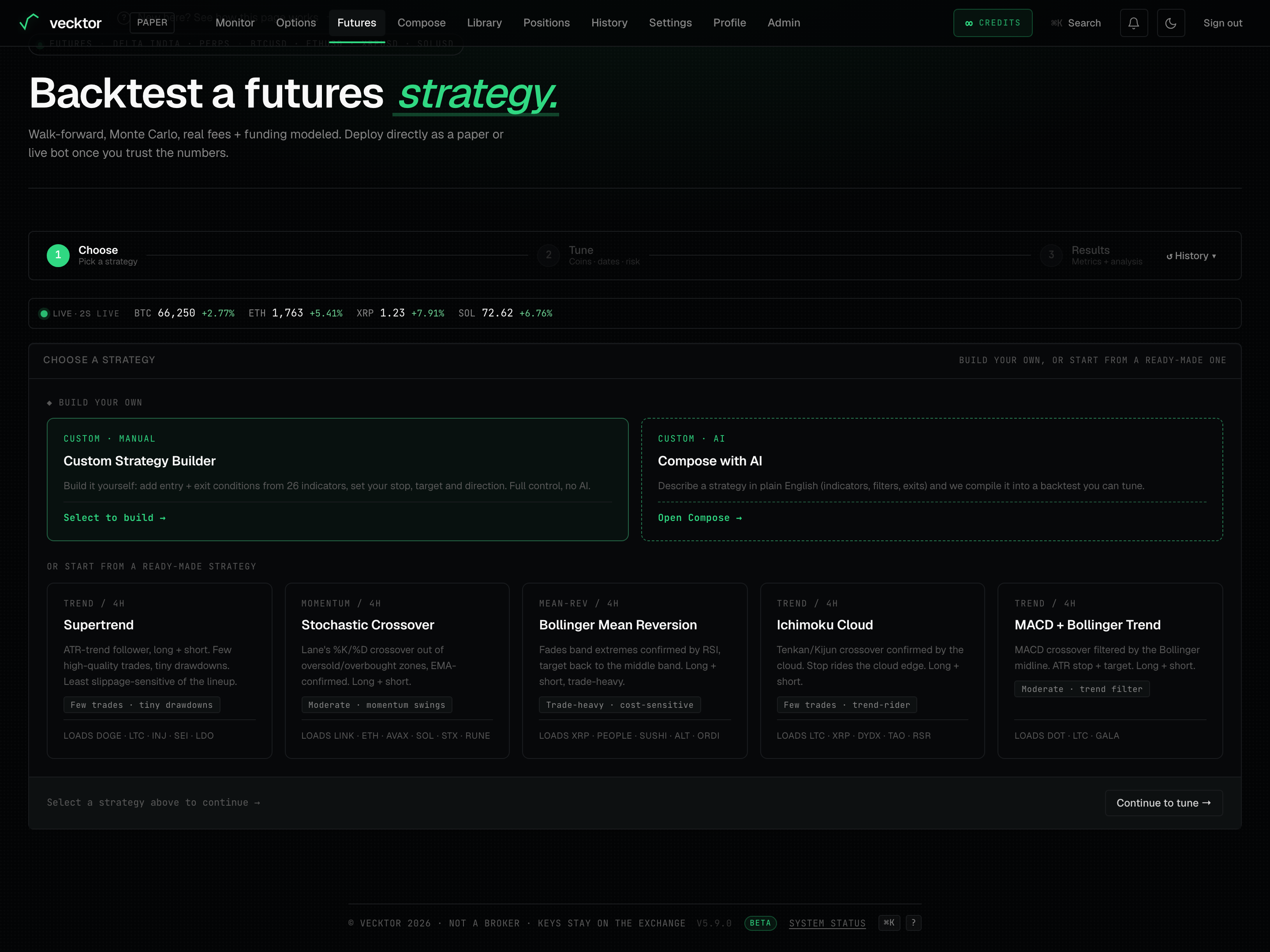This screenshot has width=1270, height=952.
Task: Click Sign out
Action: coord(1222,23)
